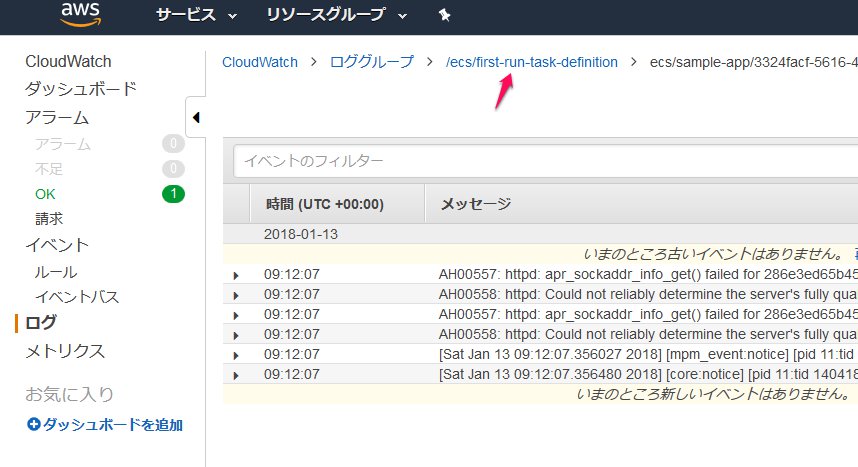Collapse the sidebar with the arrow handle
Screen dimensions: 858x467
196,118
